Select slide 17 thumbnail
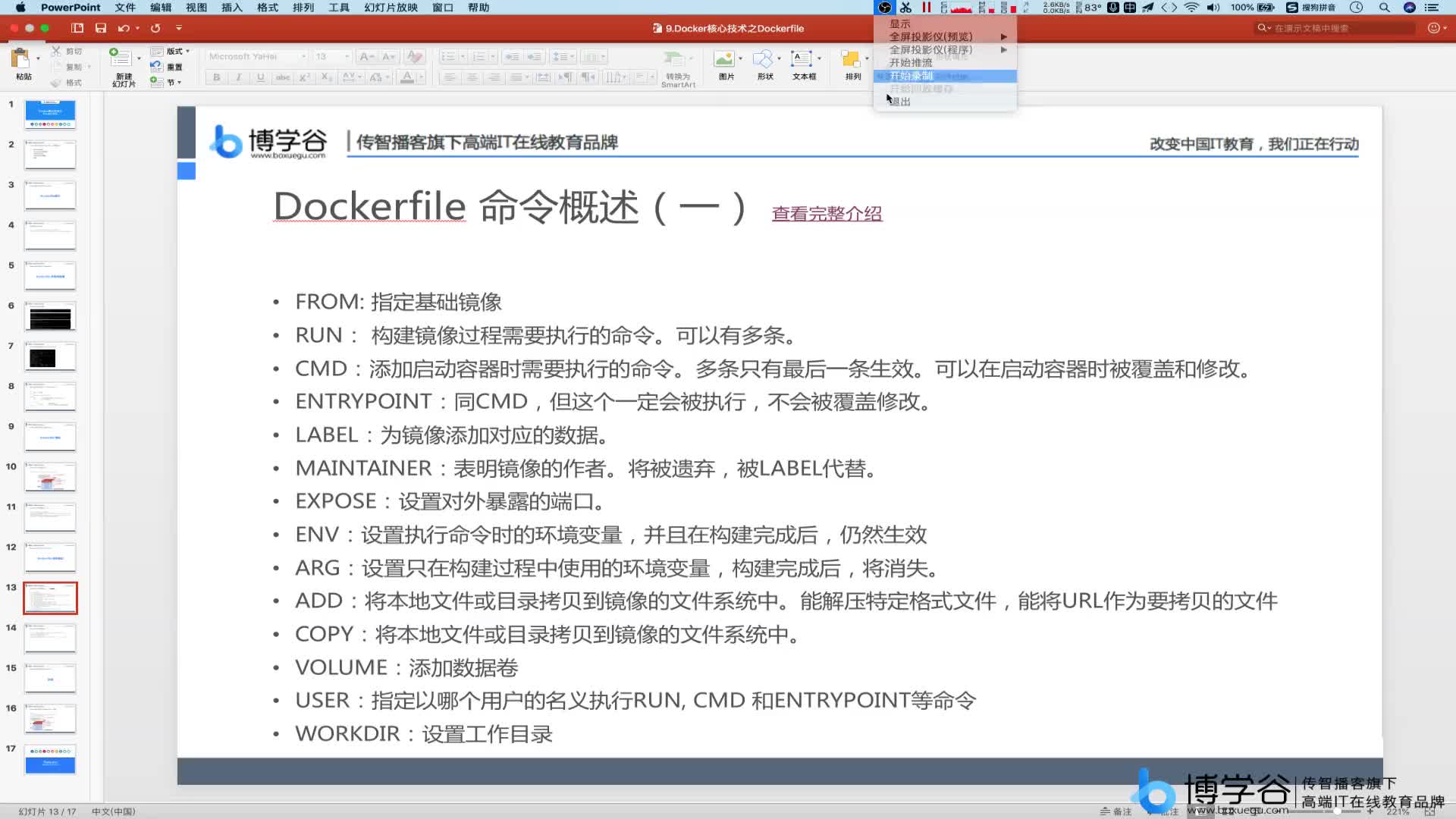This screenshot has width=1456, height=819. point(50,759)
